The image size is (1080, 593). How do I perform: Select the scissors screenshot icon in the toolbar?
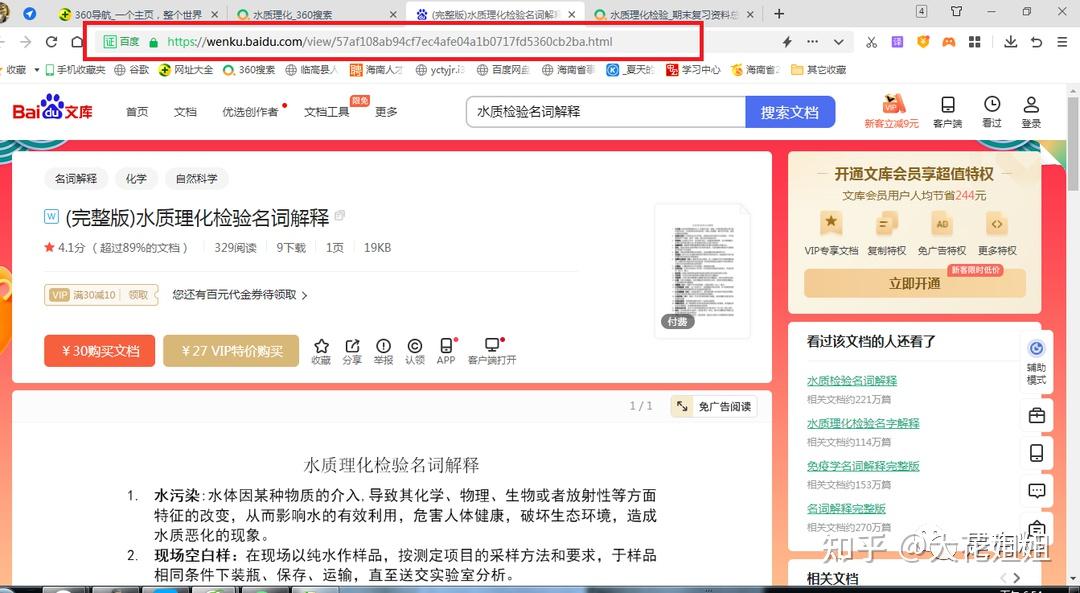(x=870, y=42)
